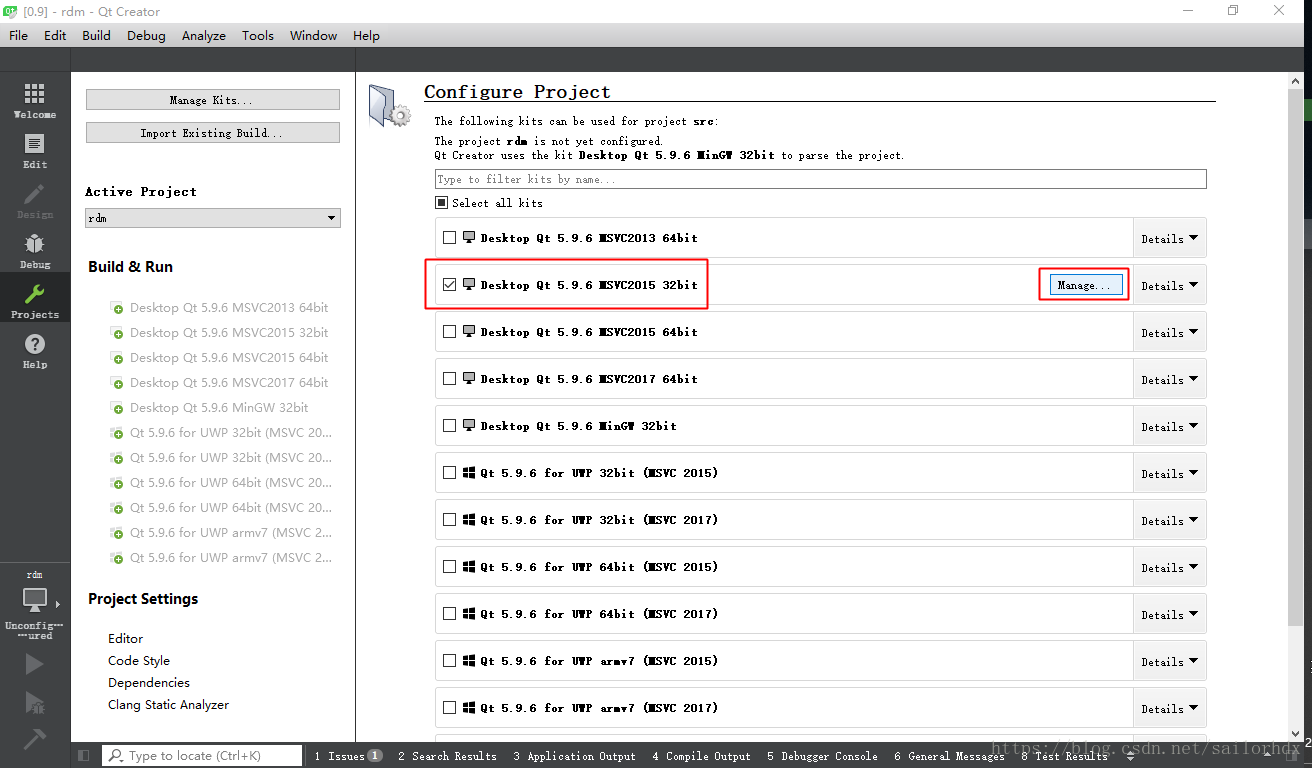Open the Build menu

[x=96, y=35]
